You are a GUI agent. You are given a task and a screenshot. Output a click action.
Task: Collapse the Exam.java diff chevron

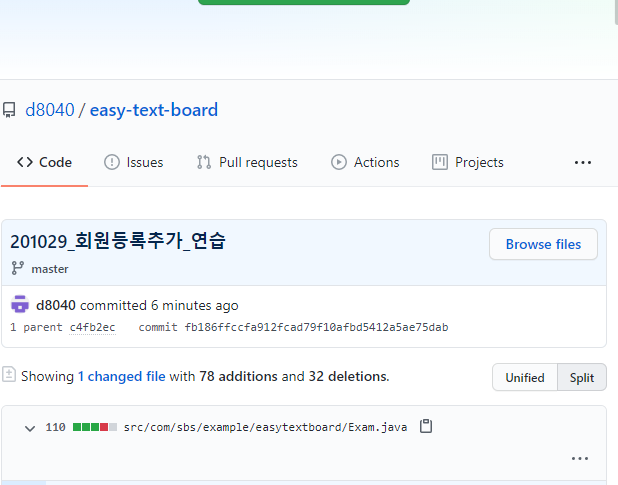pos(30,428)
